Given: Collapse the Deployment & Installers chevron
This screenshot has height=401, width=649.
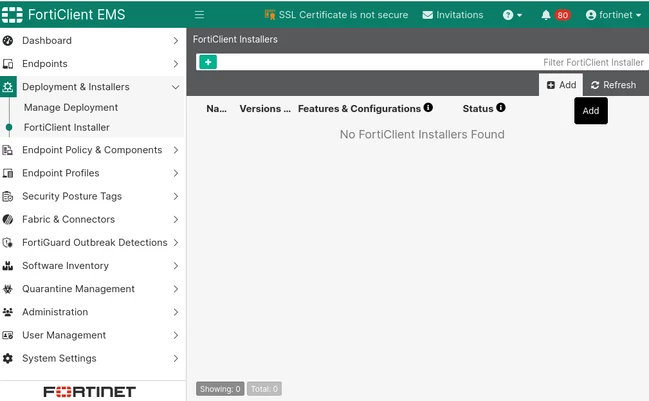Looking at the screenshot, I should pos(175,87).
